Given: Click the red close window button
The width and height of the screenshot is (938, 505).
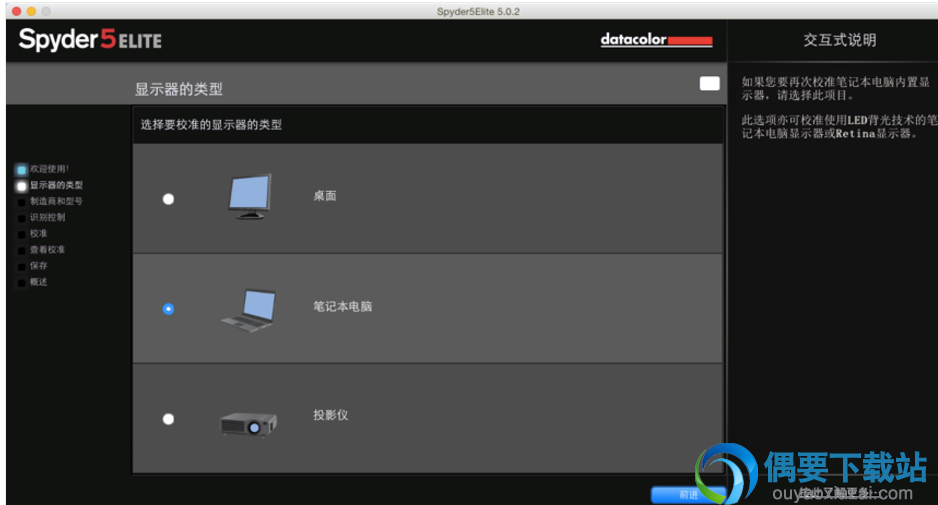Looking at the screenshot, I should point(16,11).
